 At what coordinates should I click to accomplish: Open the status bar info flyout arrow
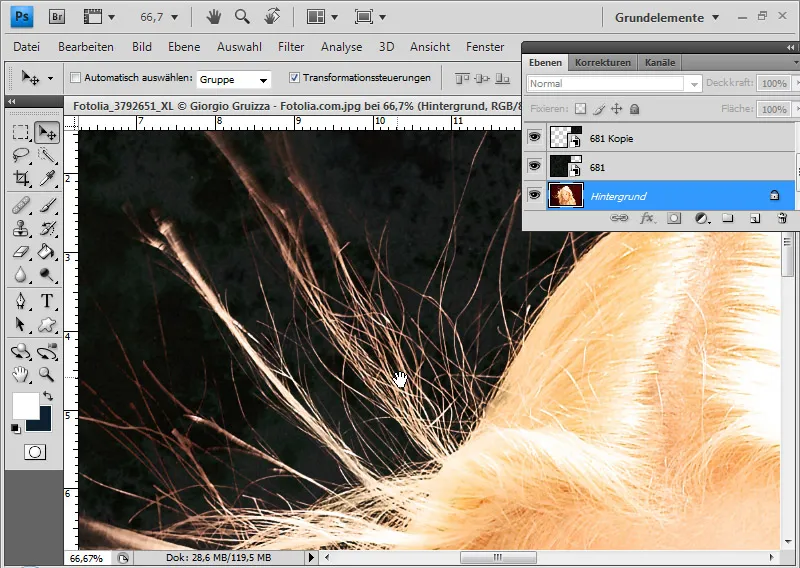coord(311,557)
